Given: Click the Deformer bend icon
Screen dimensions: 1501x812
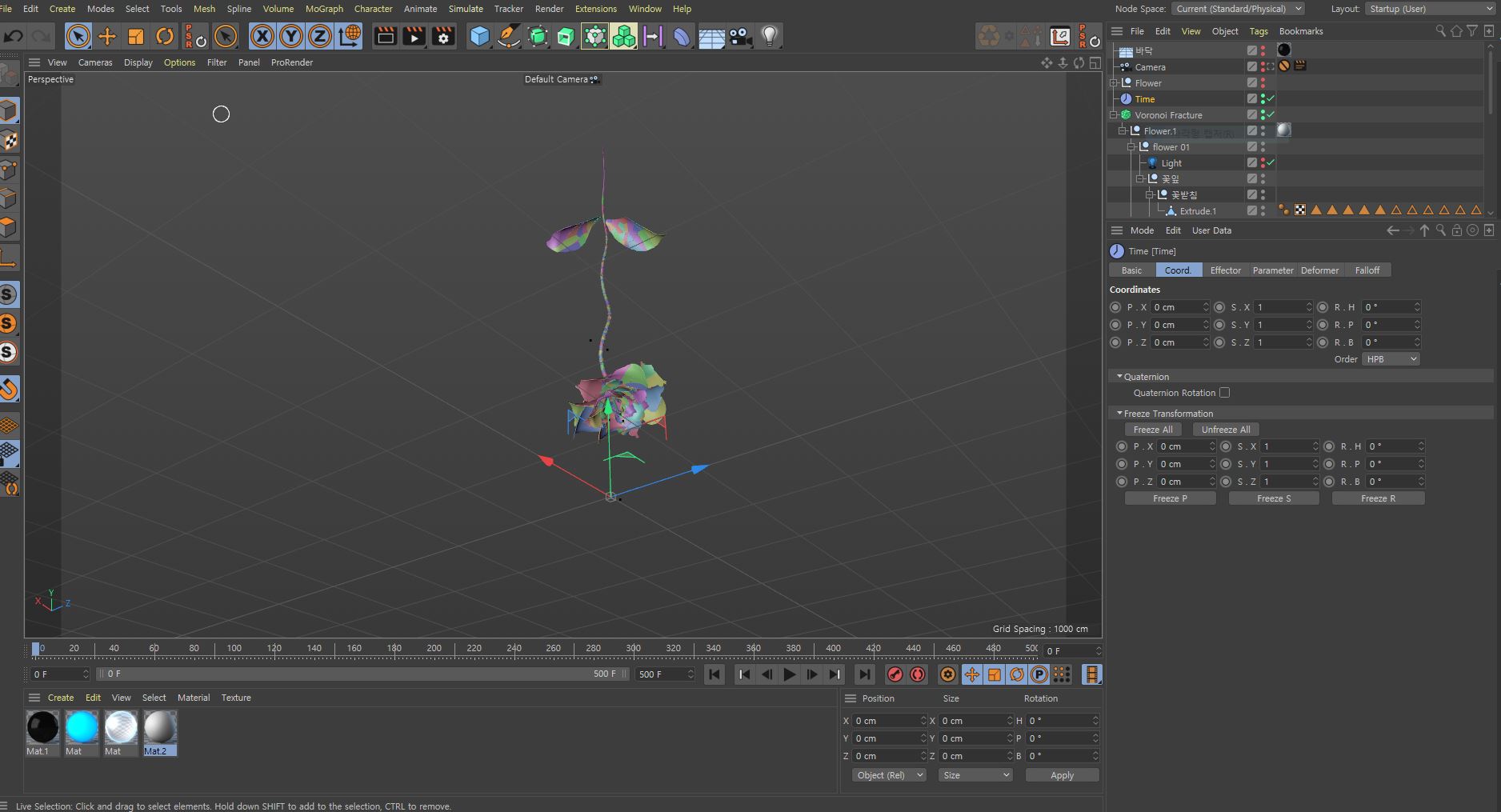Looking at the screenshot, I should pyautogui.click(x=681, y=36).
